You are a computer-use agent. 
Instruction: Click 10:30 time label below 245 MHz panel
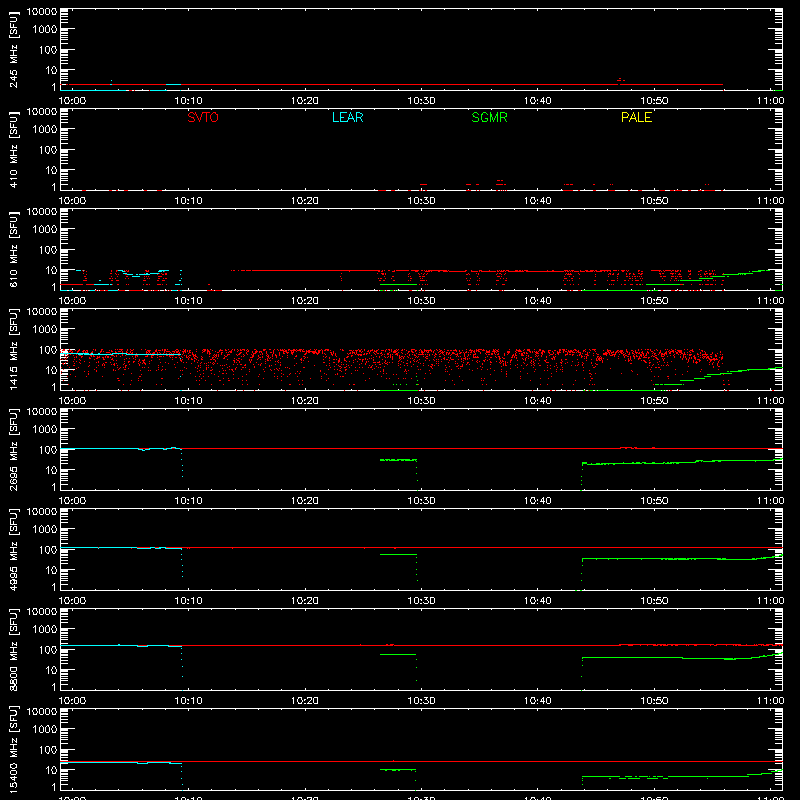click(x=421, y=101)
